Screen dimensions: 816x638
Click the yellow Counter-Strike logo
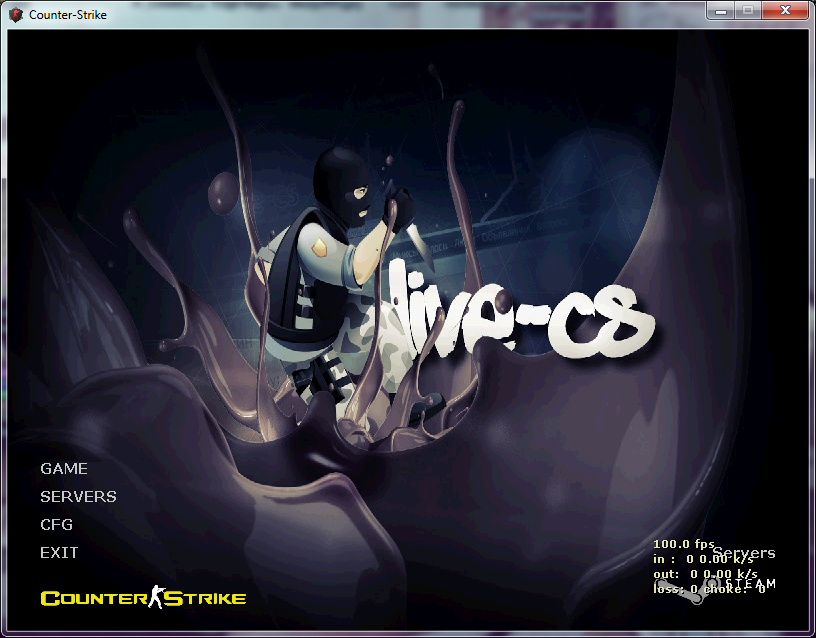143,597
